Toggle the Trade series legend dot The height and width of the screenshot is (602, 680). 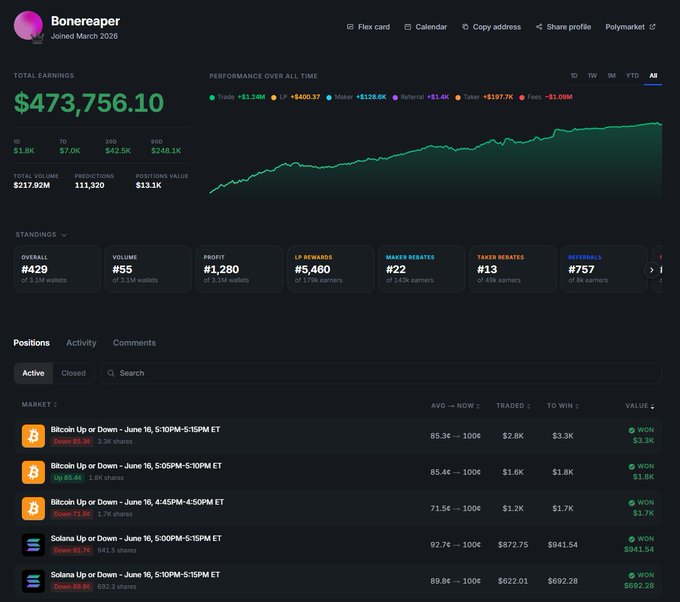[x=212, y=97]
